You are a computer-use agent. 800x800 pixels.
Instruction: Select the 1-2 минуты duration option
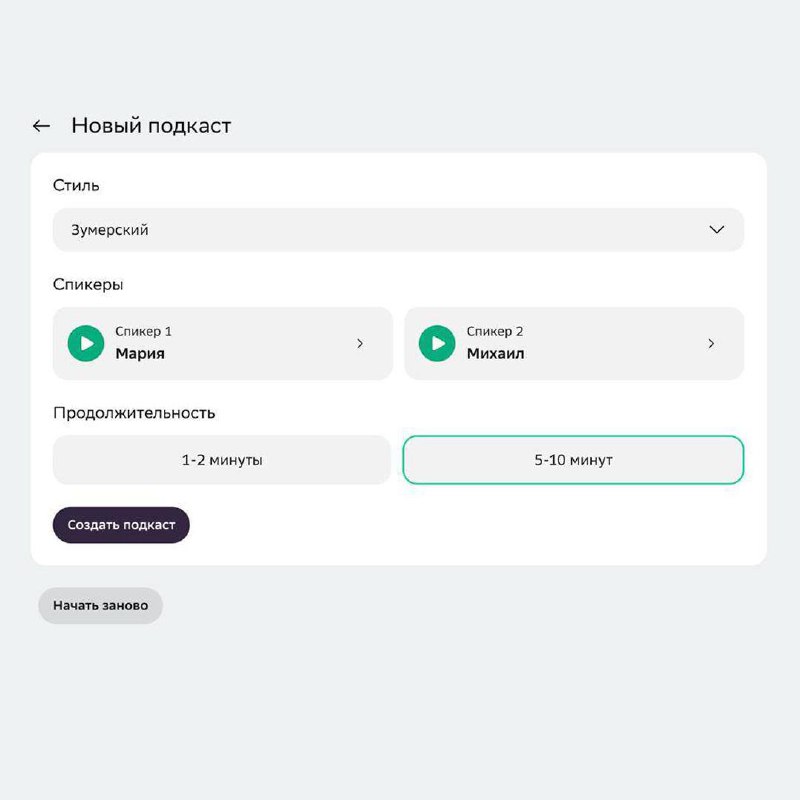(222, 460)
